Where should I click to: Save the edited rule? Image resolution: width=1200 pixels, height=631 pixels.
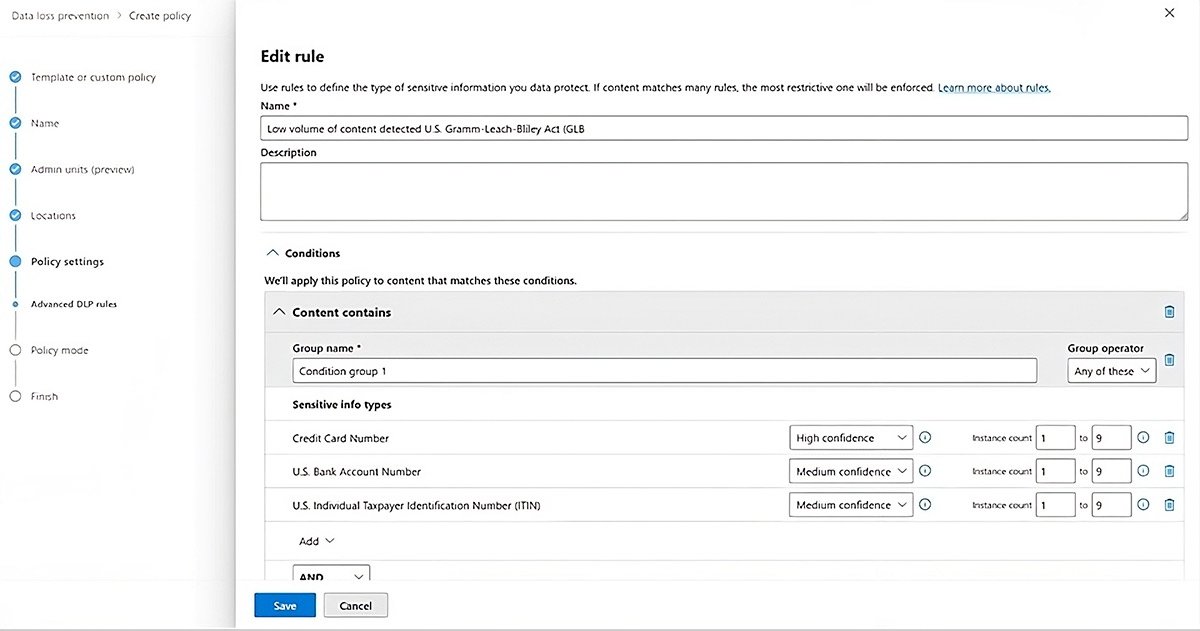click(285, 605)
